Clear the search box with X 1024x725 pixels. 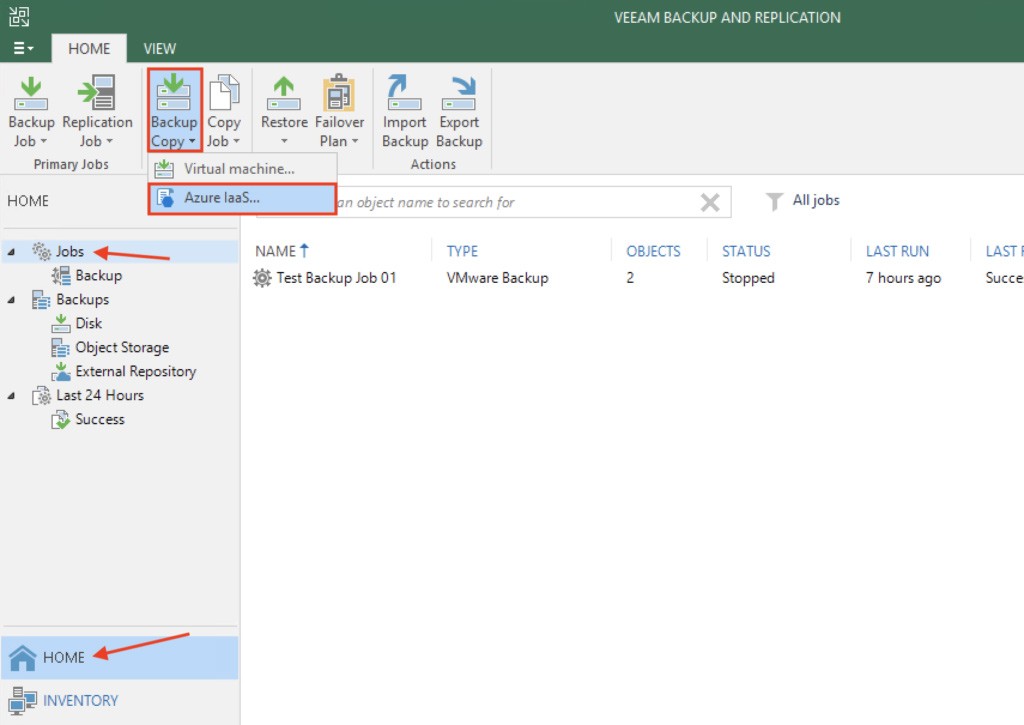click(710, 202)
